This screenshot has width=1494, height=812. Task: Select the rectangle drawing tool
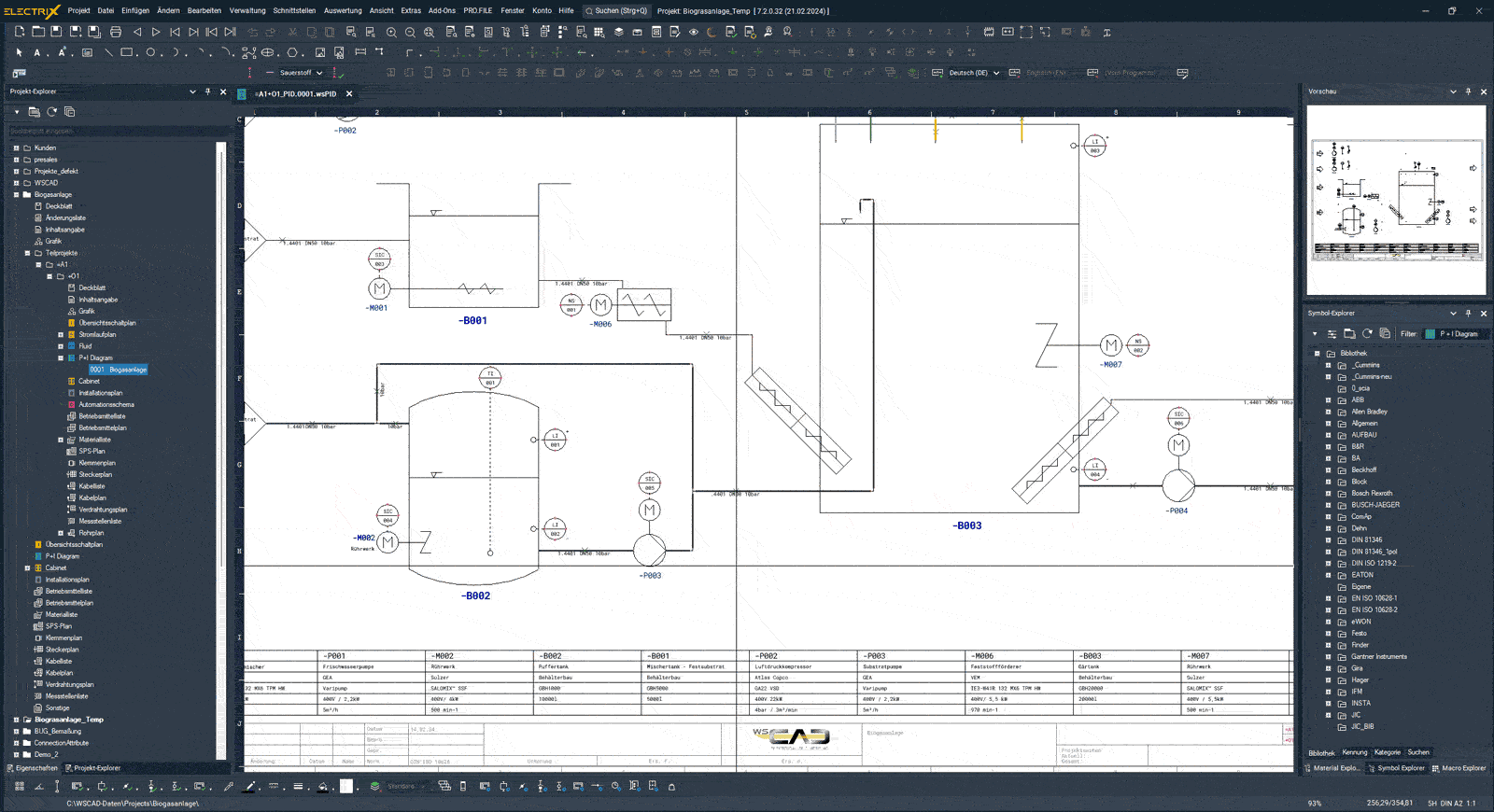[x=127, y=52]
